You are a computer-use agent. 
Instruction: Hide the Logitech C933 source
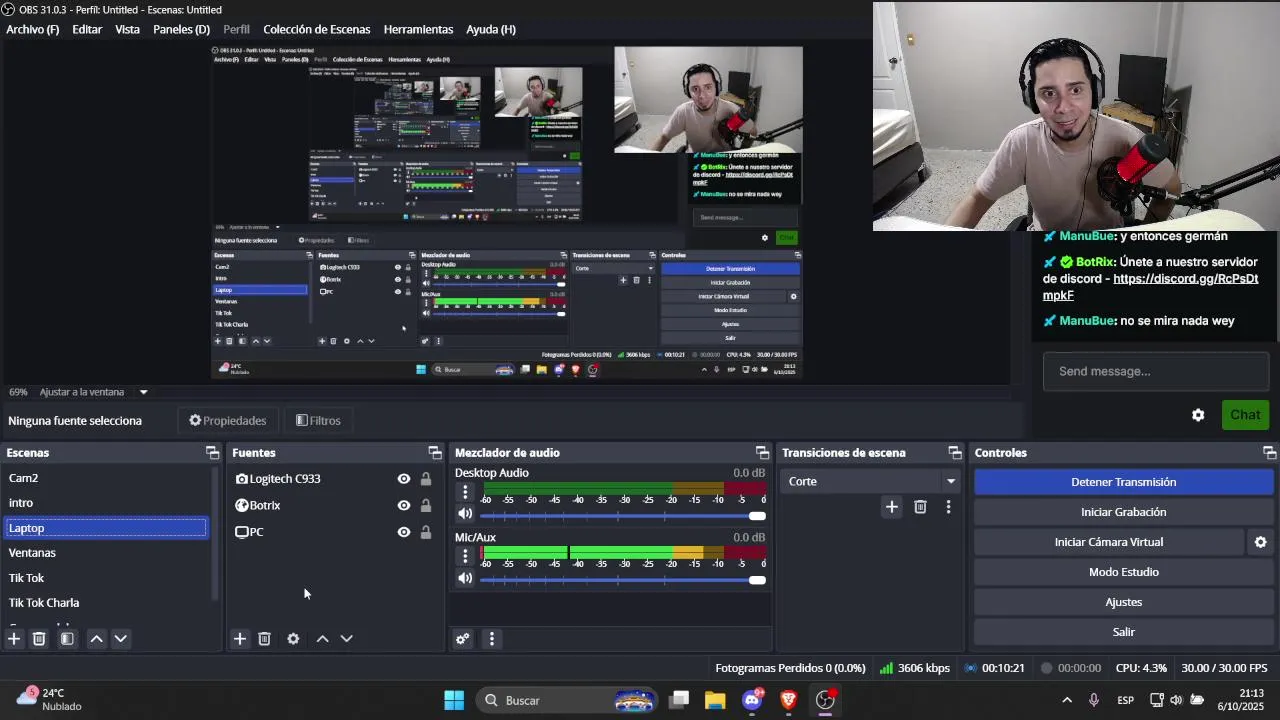[404, 479]
